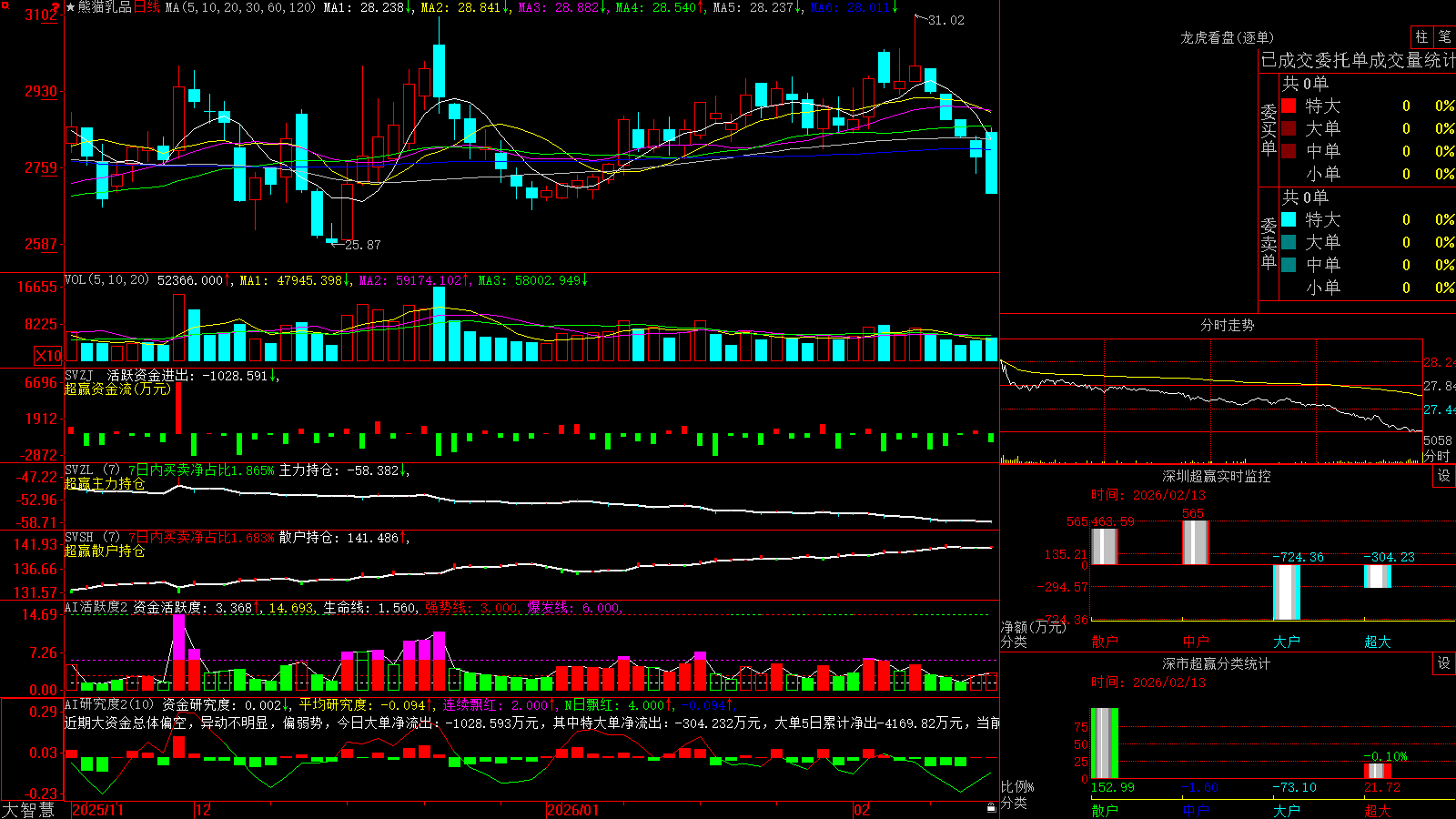1456x819 pixels.
Task: Open 设 settings for 深市超赢分类统计
Action: pyautogui.click(x=1444, y=663)
